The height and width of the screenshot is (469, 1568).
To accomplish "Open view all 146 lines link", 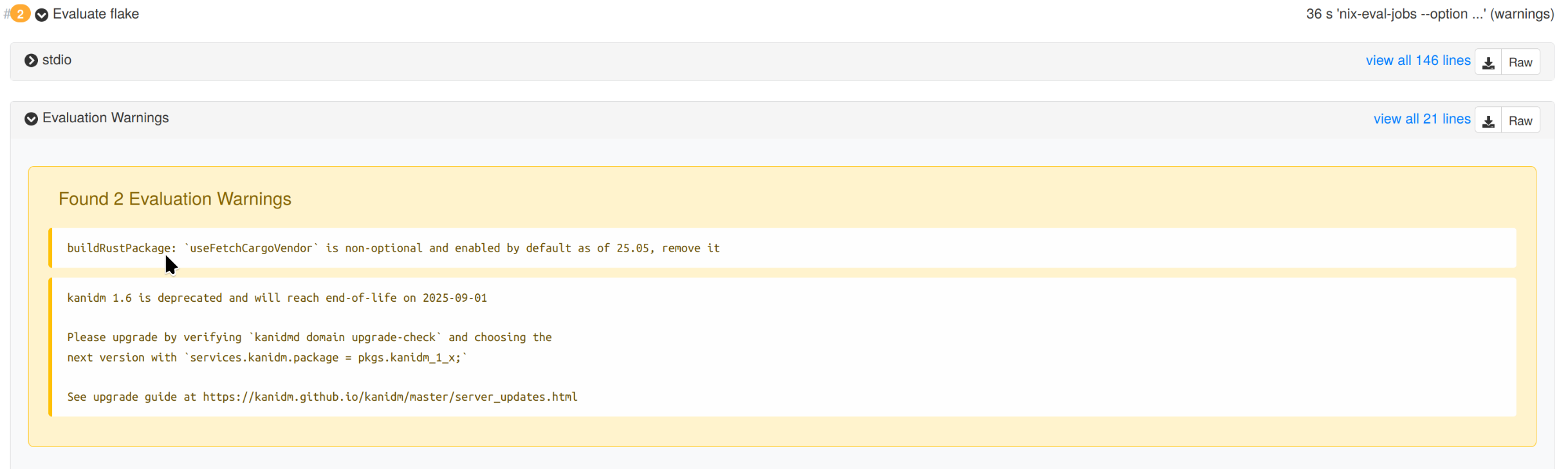I will pos(1417,60).
